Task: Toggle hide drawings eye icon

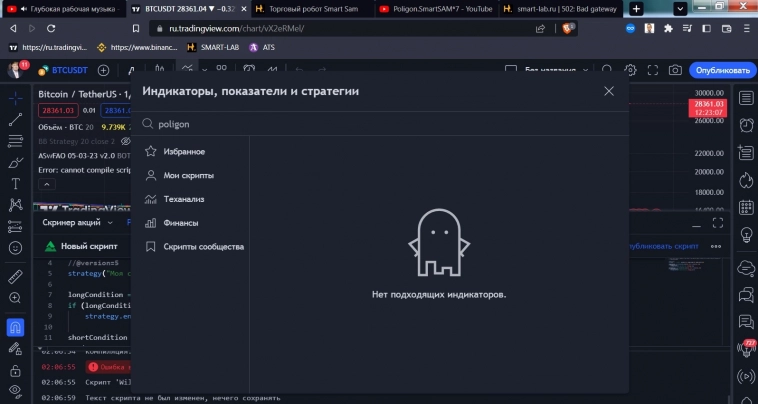Action: 16,391
